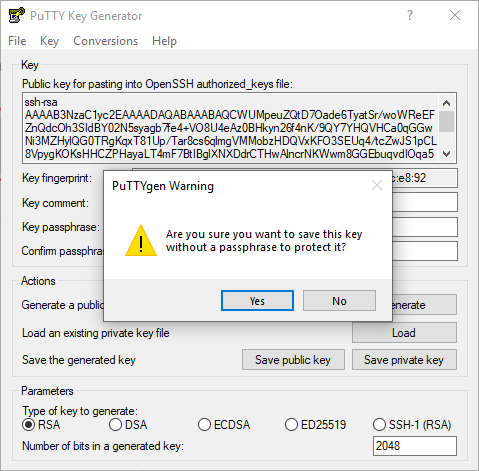Click the PuTTY Key Generator app icon
The image size is (479, 471).
click(16, 15)
